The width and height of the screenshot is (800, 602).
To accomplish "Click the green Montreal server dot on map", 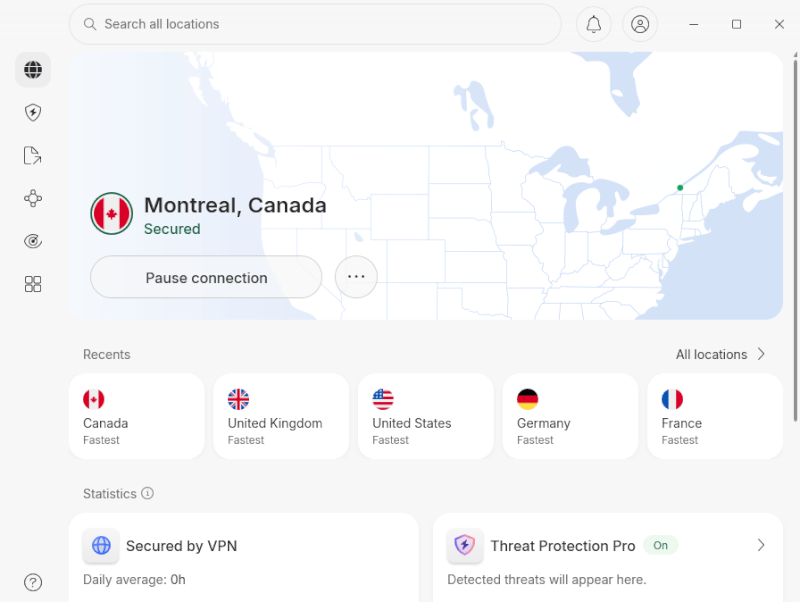I will tap(680, 188).
